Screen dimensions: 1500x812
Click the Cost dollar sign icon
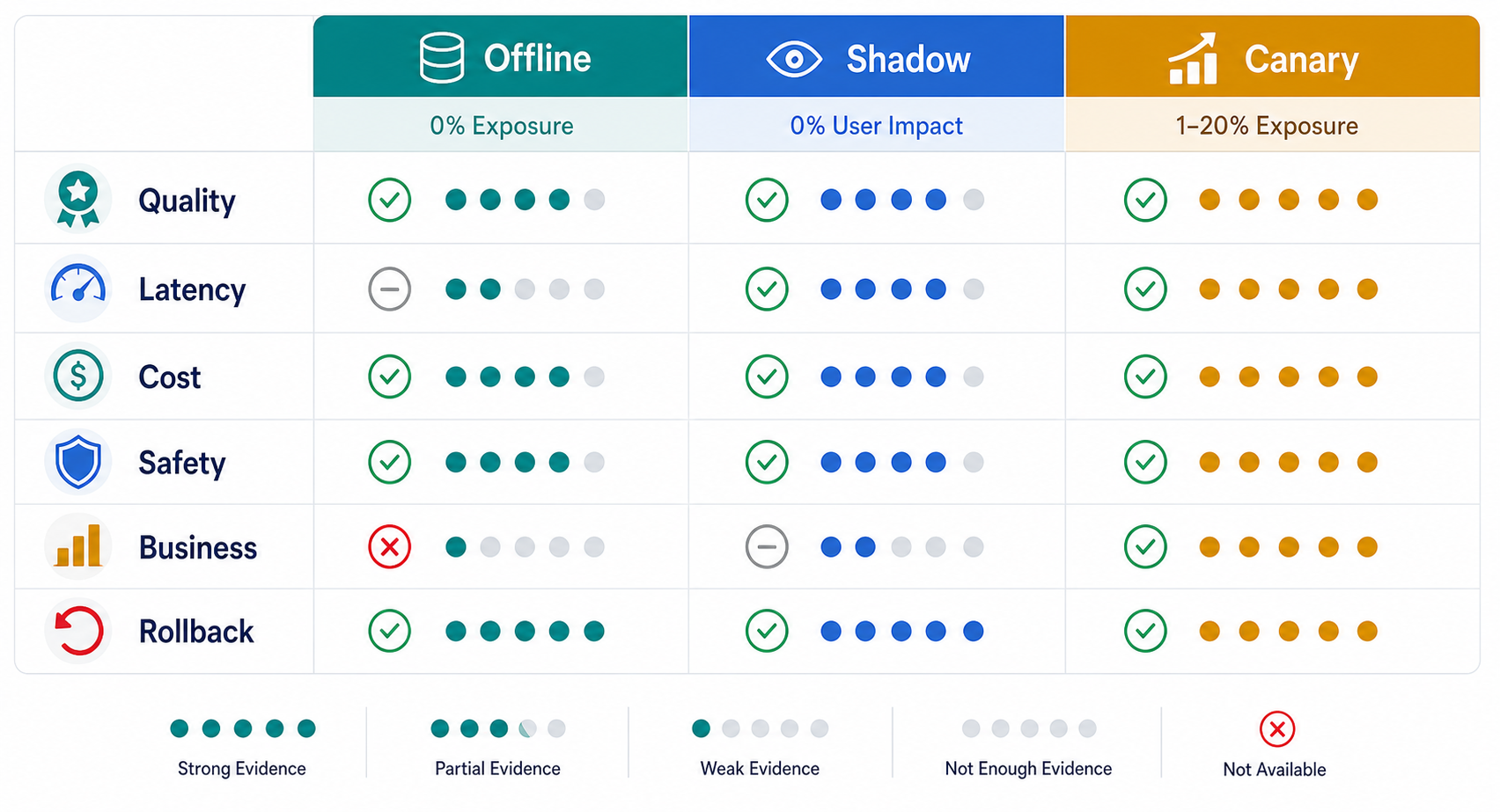pos(78,376)
